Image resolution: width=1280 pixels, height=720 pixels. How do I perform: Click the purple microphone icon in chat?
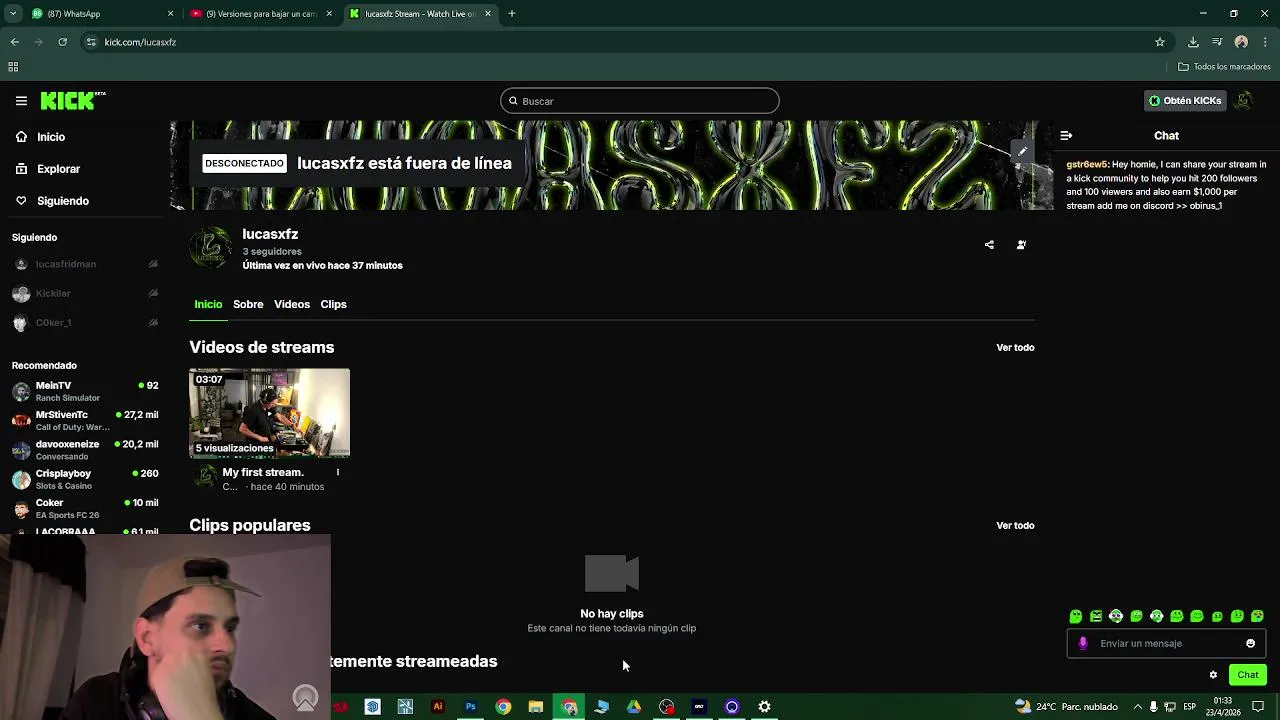(x=1083, y=643)
